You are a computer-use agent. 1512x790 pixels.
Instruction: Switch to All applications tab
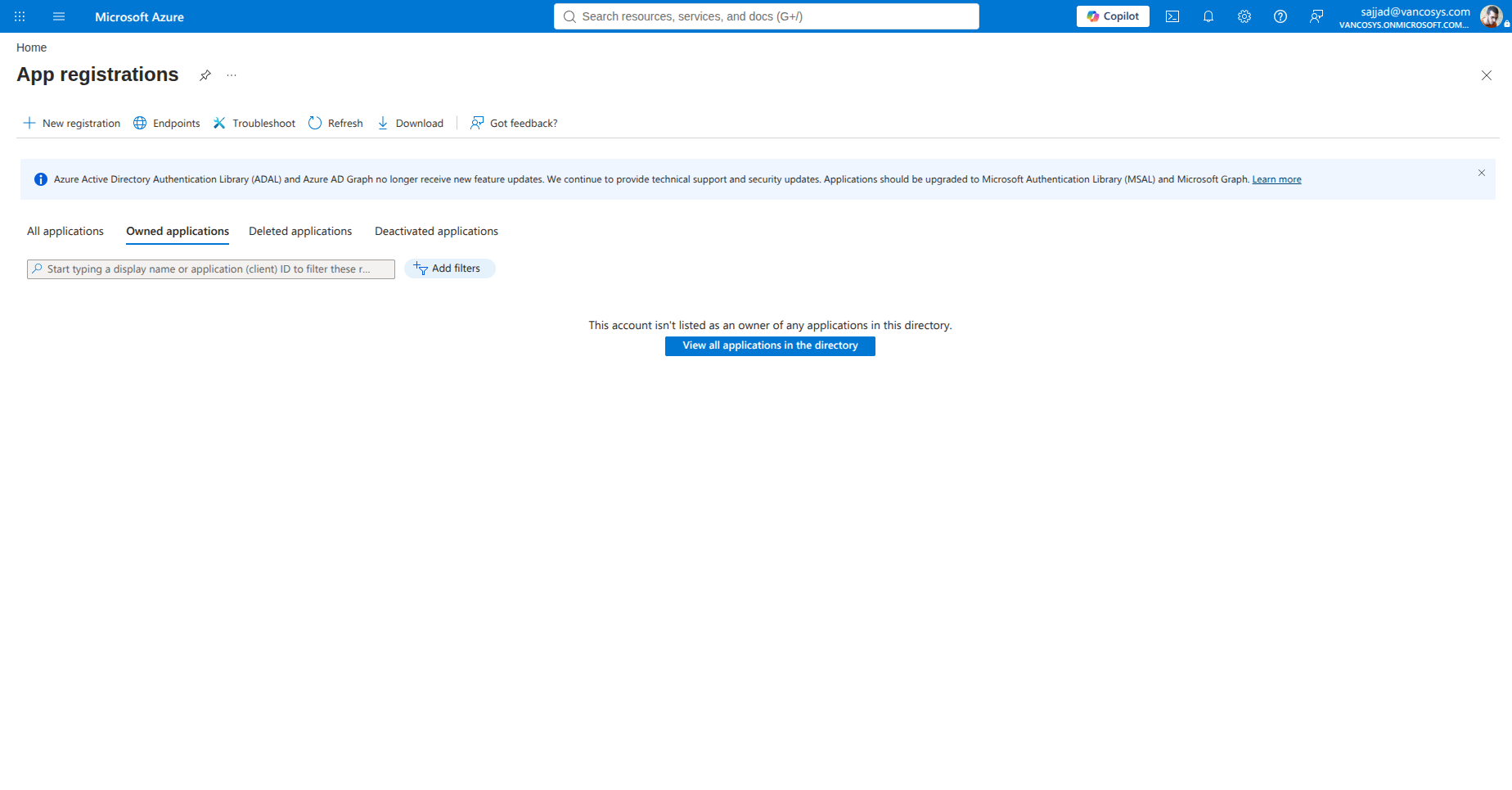[x=65, y=232]
